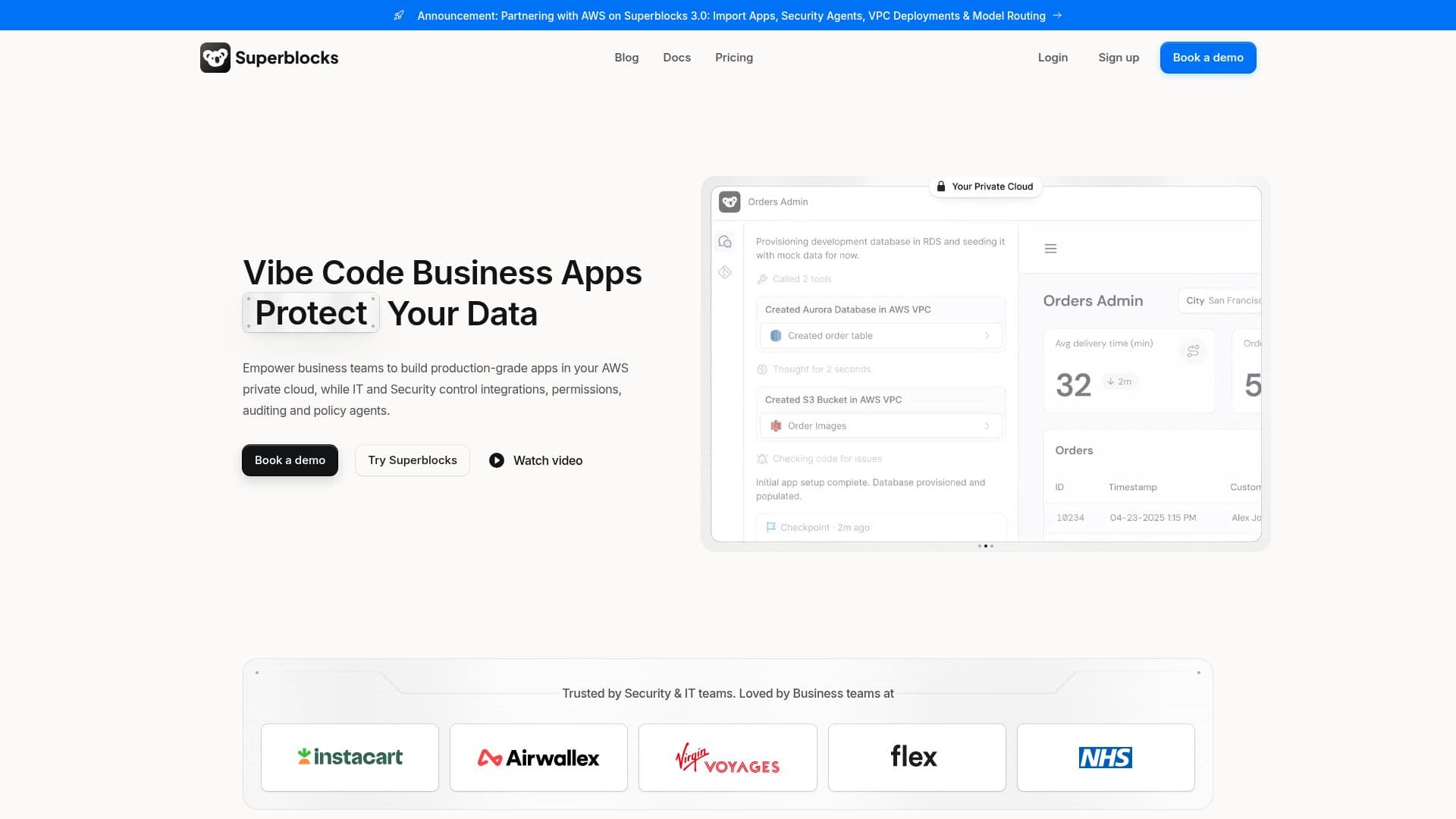Click the Airwallex logo card
The image size is (1456, 819).
click(x=538, y=758)
